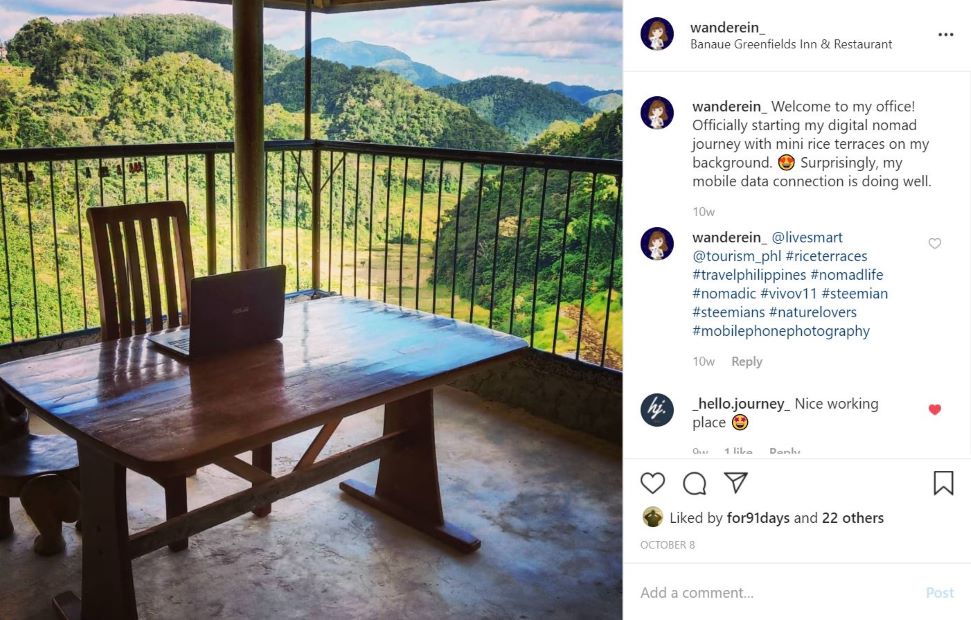Open the #riceterraces hashtag

[826, 256]
